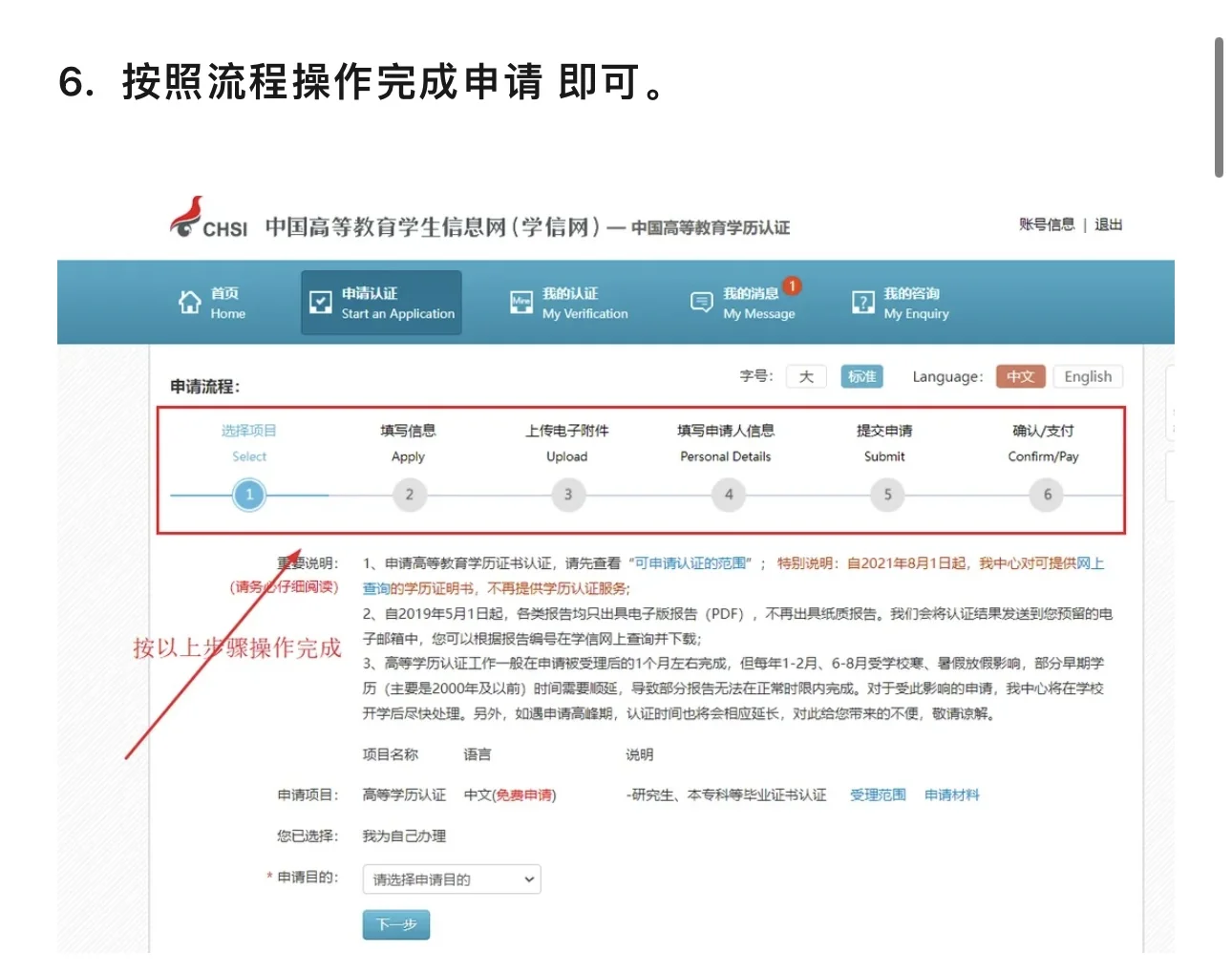Click 选择项目 Select step label
This screenshot has width=1232, height=974.
coord(249,443)
